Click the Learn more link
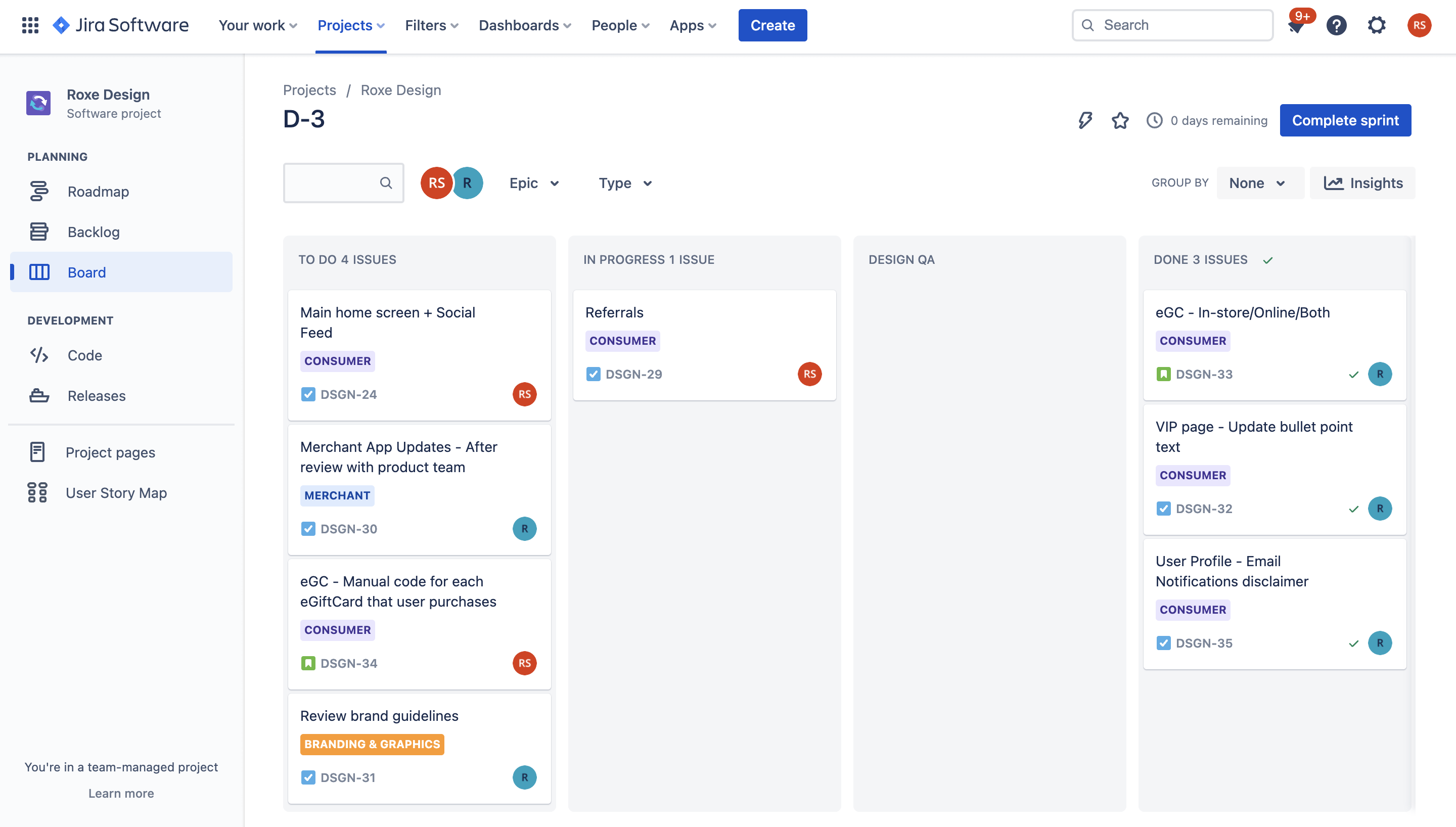 121,793
